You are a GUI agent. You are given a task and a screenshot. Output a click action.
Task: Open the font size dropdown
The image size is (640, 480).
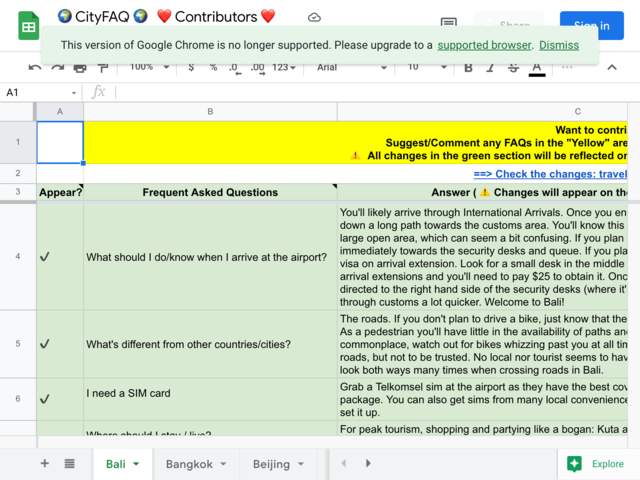[427, 67]
